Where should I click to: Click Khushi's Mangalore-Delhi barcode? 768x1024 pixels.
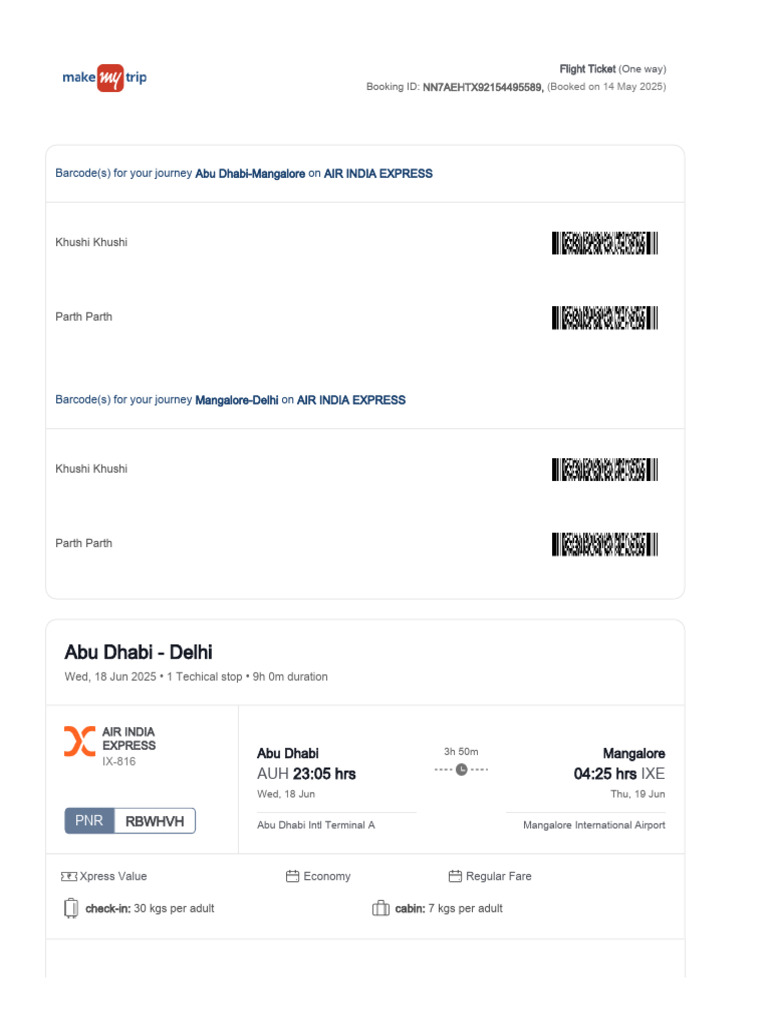coord(604,469)
